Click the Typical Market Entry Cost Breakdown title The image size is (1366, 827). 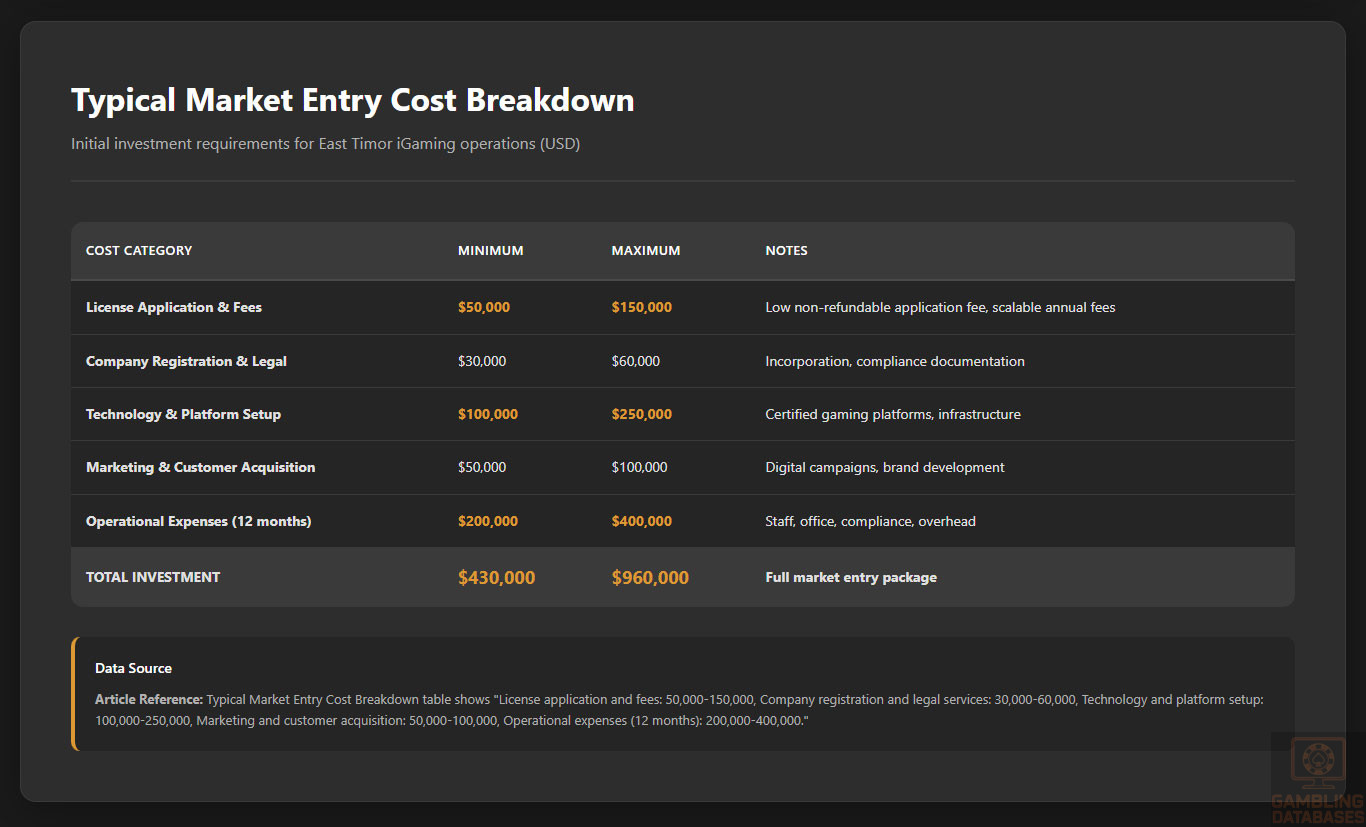coord(352,100)
